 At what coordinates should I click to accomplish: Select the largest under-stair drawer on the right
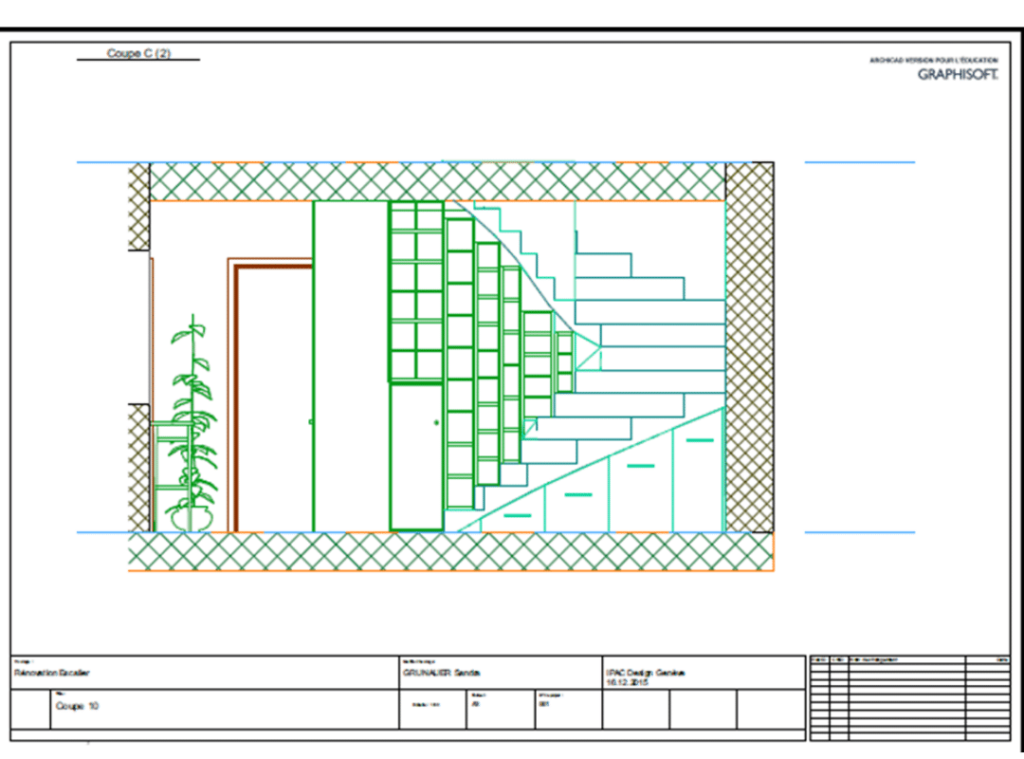(698, 475)
